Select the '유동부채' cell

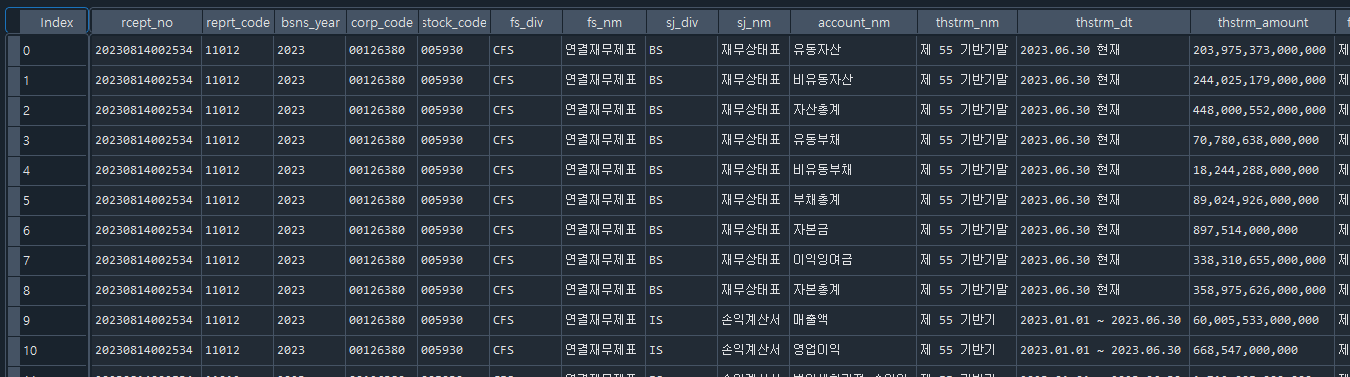(853, 140)
